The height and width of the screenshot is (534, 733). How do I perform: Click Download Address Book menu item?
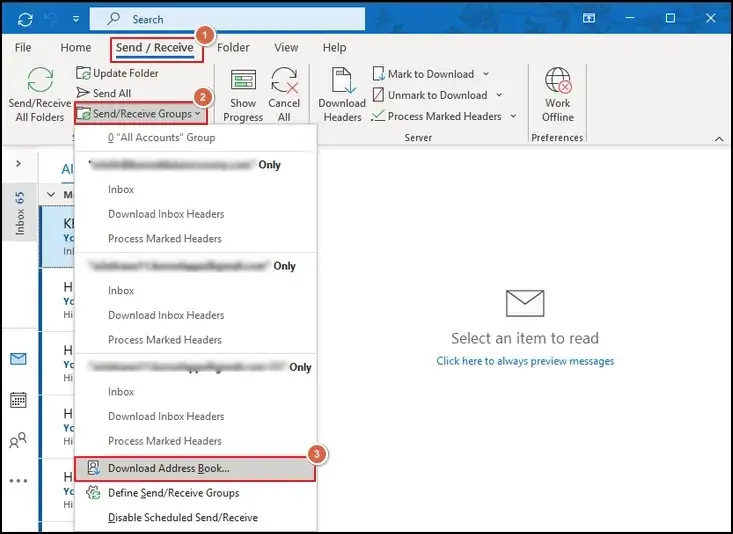[195, 469]
